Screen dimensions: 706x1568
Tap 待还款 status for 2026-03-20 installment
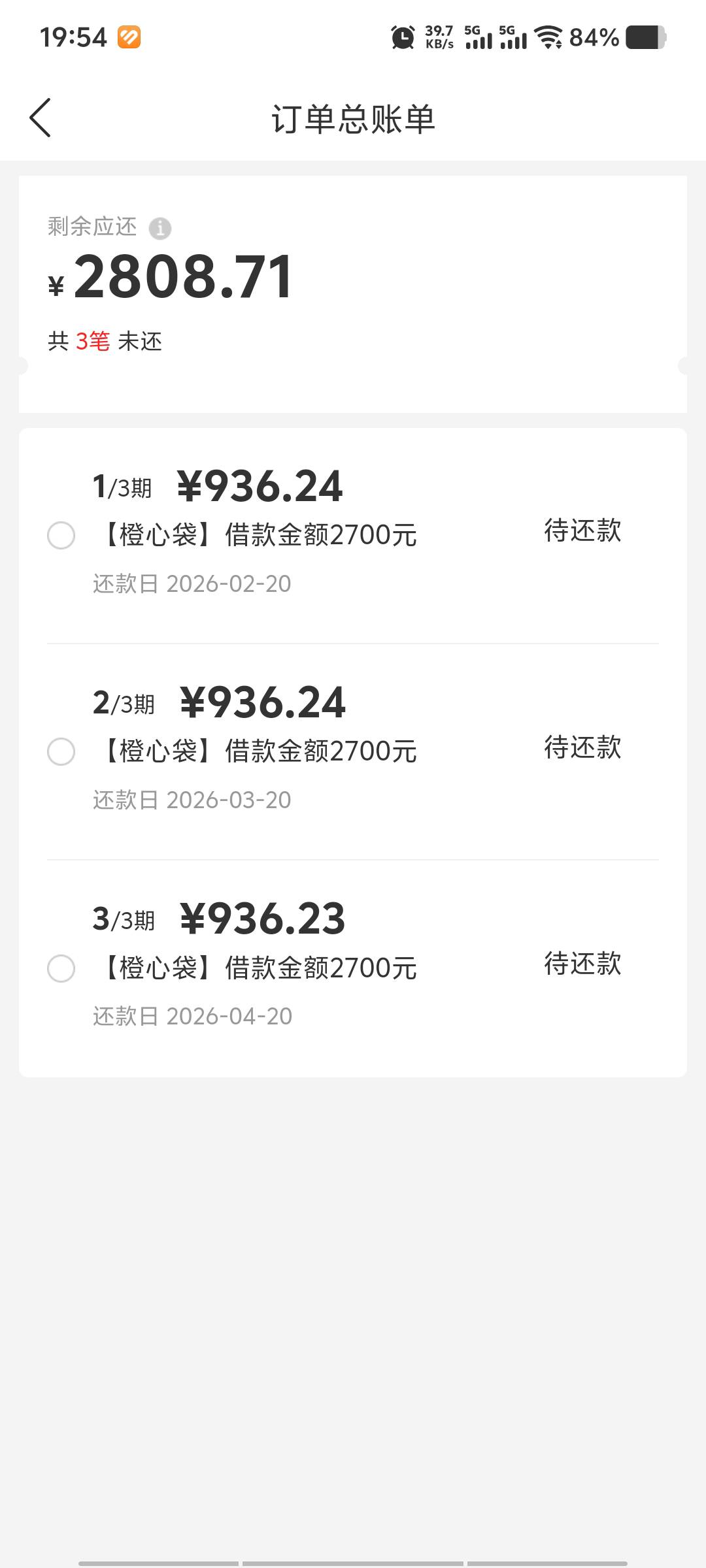point(582,747)
